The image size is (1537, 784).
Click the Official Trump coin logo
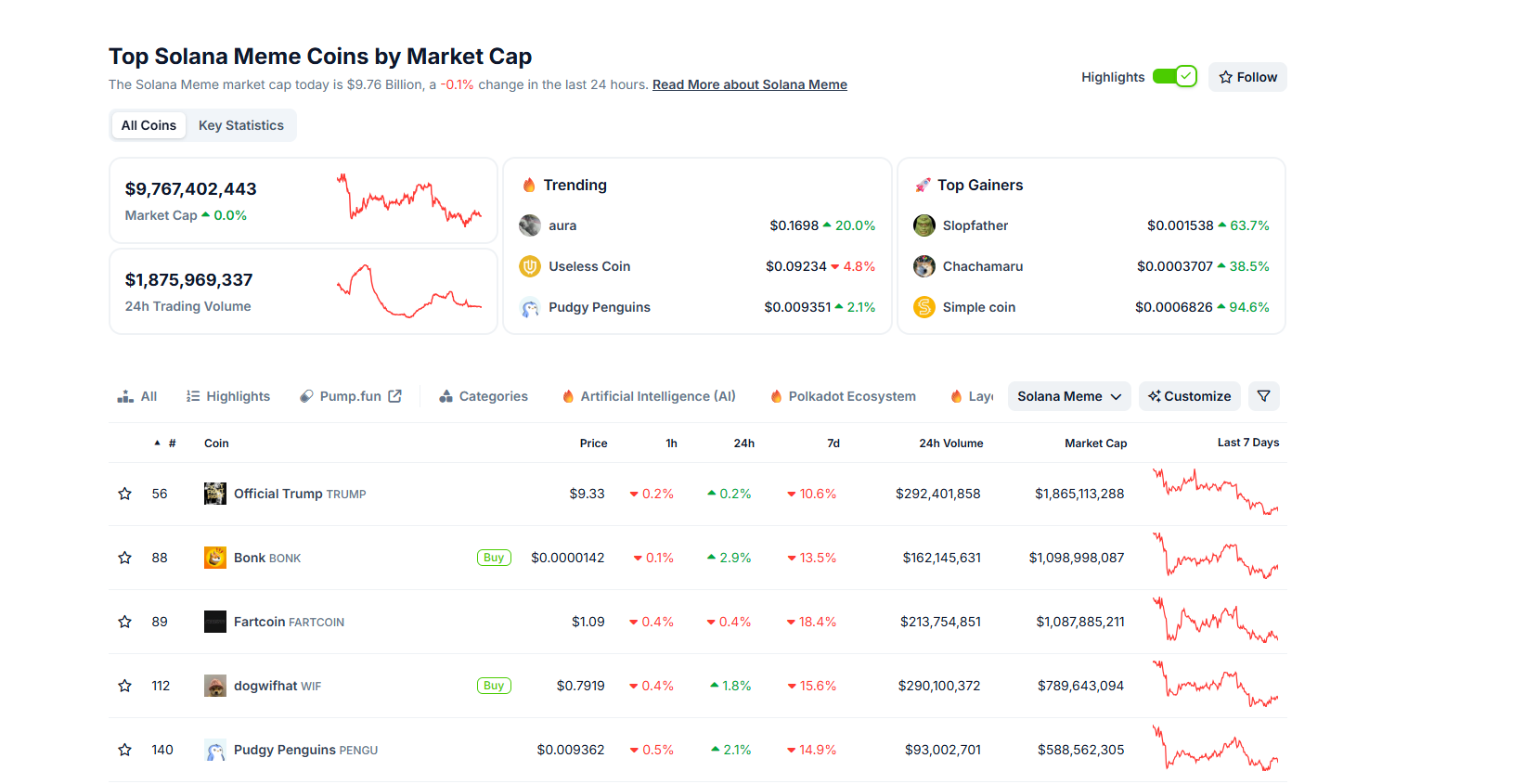pos(215,494)
